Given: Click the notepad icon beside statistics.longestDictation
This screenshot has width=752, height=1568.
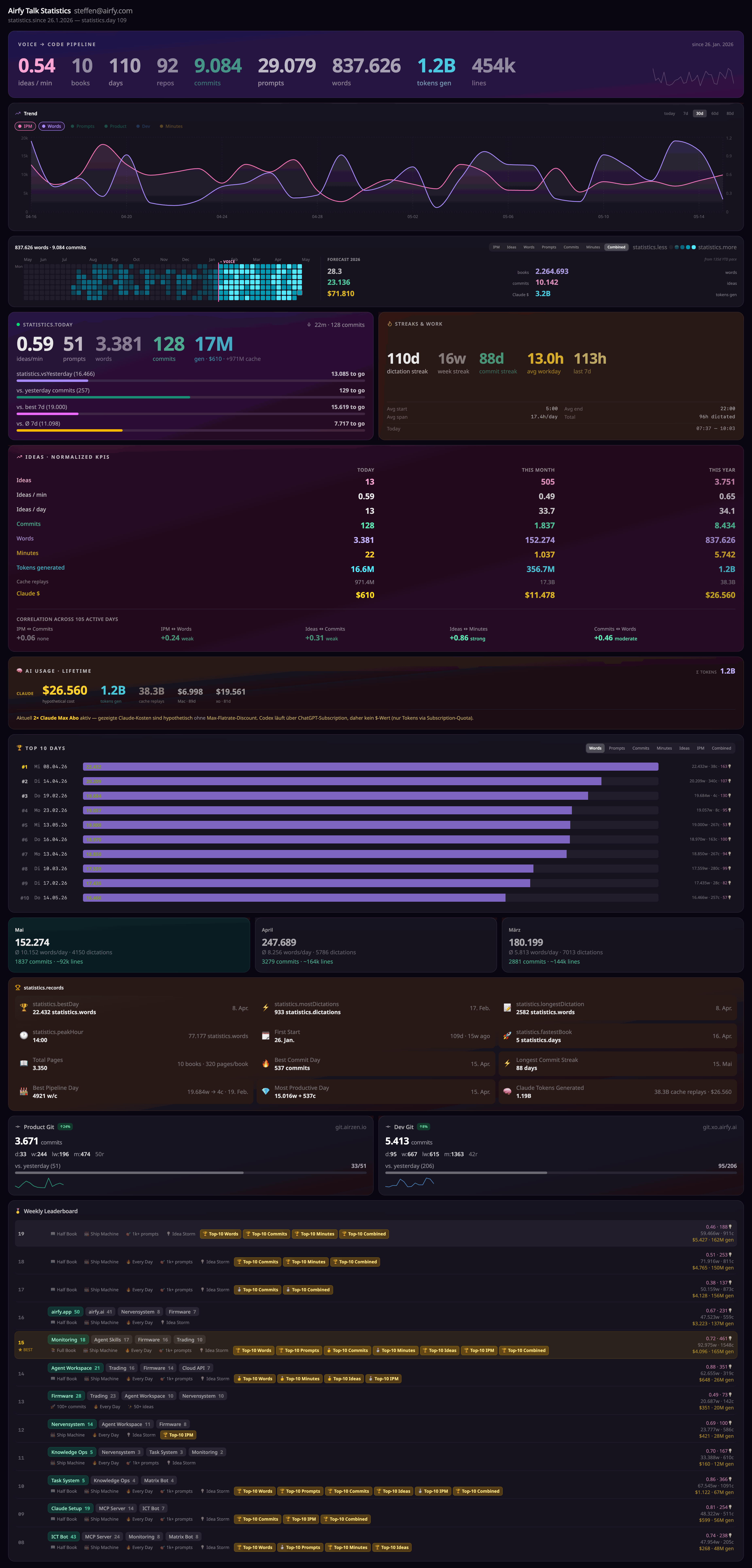Looking at the screenshot, I should pyautogui.click(x=507, y=1007).
